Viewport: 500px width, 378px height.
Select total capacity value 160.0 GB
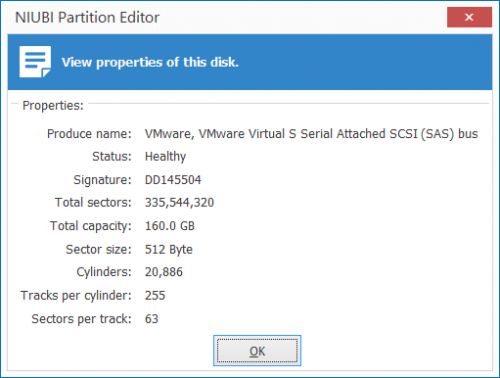pos(170,226)
